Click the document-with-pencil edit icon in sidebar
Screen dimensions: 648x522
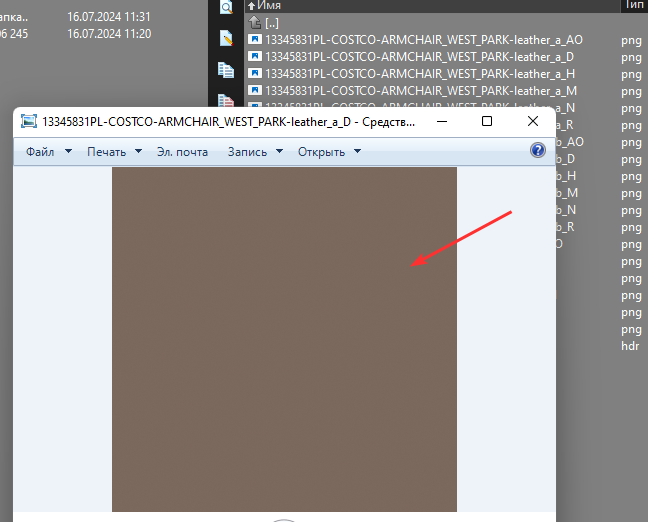tap(226, 38)
